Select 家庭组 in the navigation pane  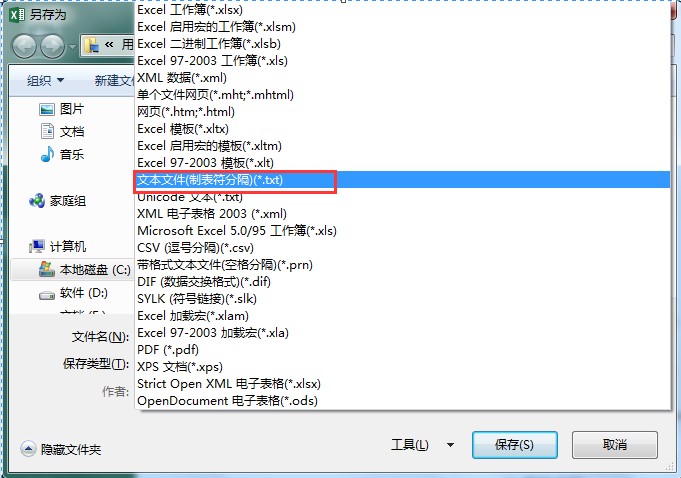coord(57,201)
